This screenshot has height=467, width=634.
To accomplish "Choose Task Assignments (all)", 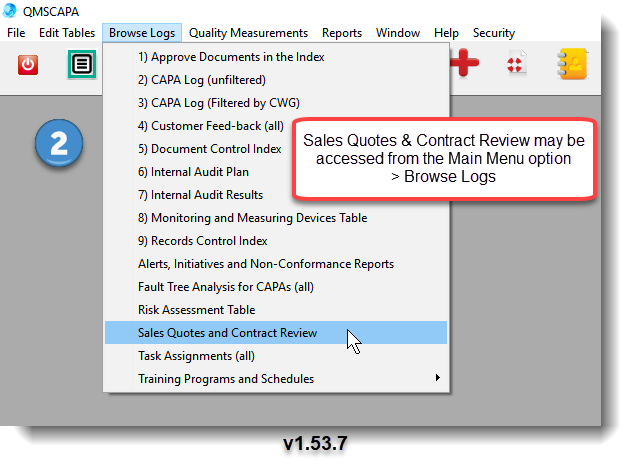I will [x=196, y=356].
